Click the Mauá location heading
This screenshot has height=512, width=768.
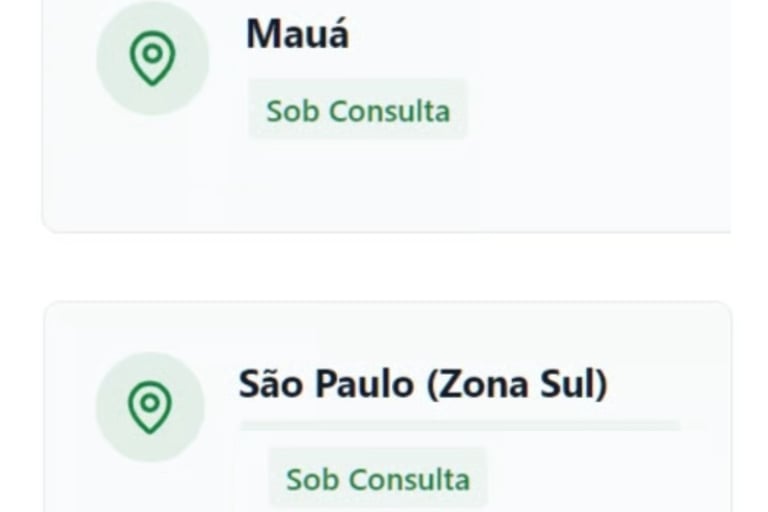[x=297, y=35]
